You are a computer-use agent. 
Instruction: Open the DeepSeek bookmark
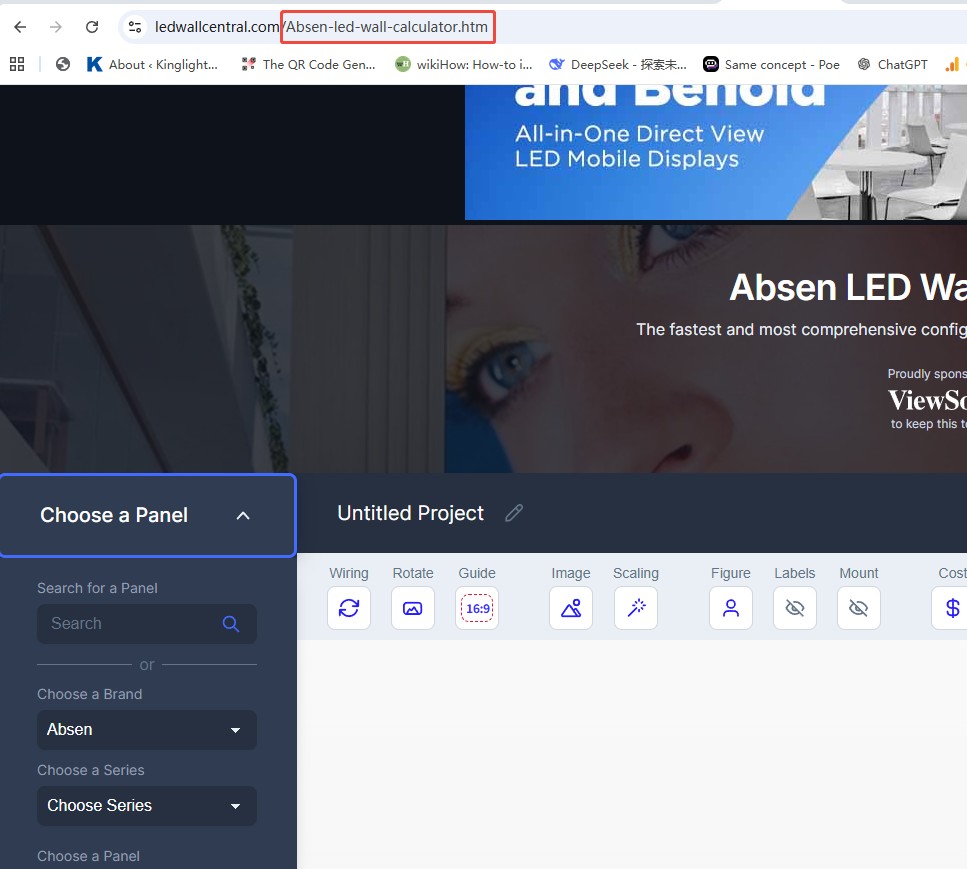coord(618,64)
